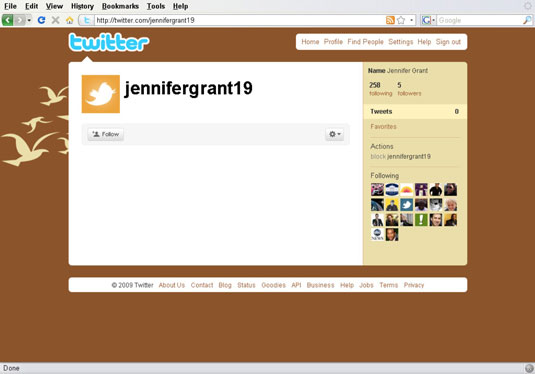
Task: Open the View menu
Action: coord(54,6)
